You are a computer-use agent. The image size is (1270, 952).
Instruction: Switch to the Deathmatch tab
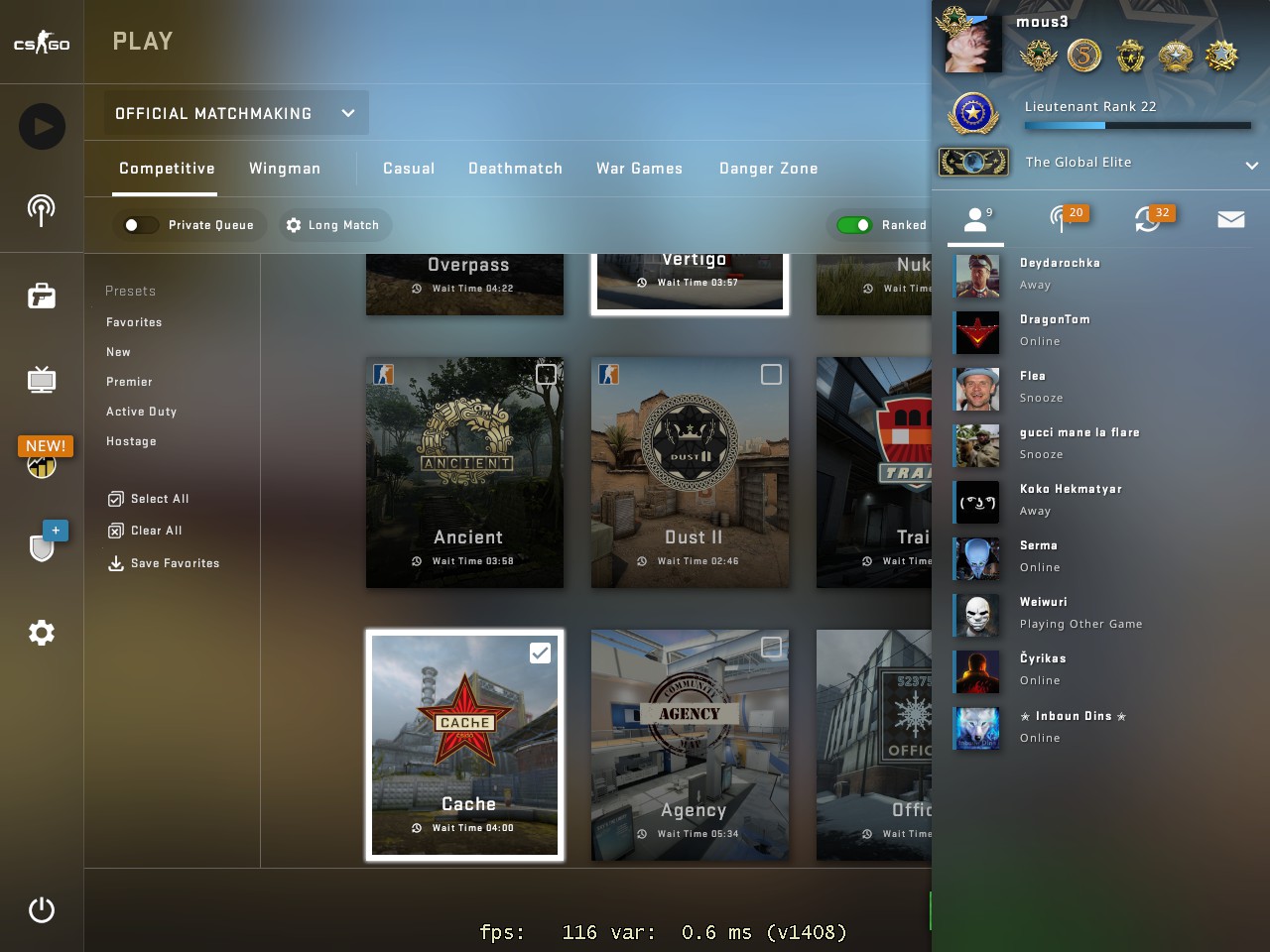pos(515,169)
